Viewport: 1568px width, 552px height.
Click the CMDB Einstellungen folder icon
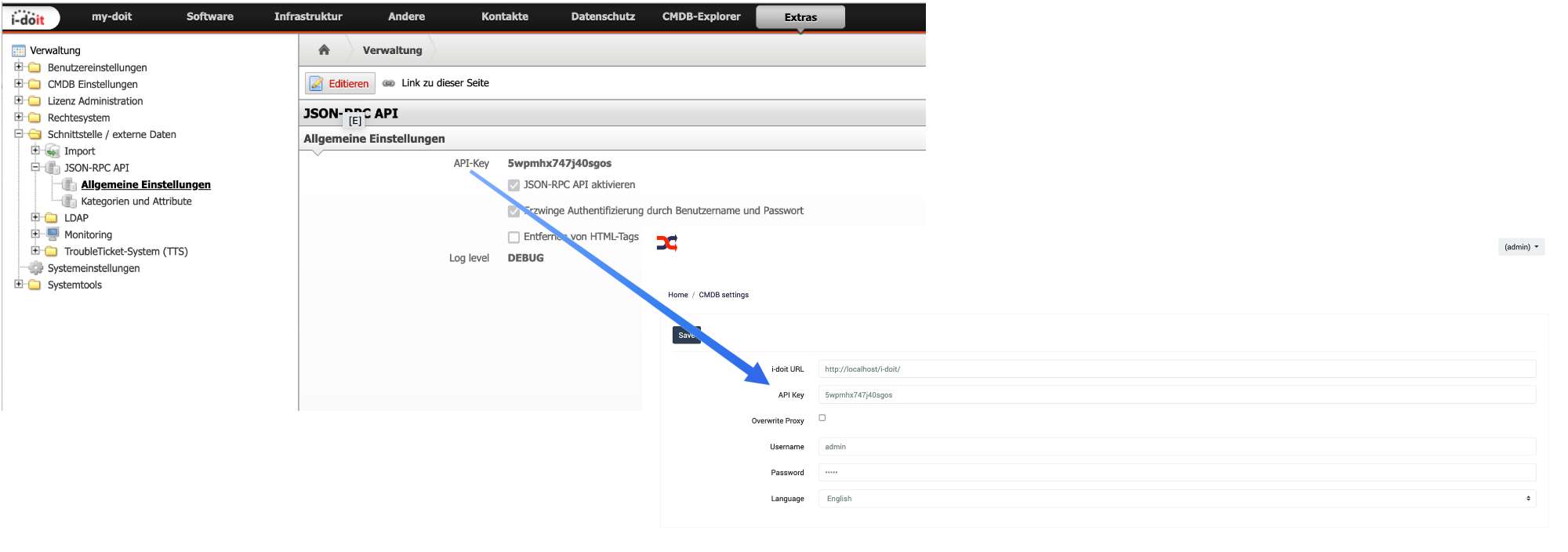point(34,84)
